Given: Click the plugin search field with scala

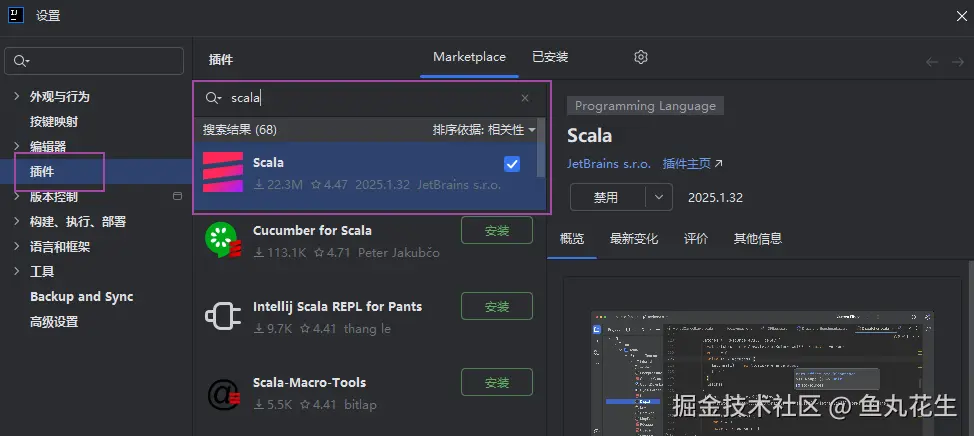Looking at the screenshot, I should coord(370,98).
